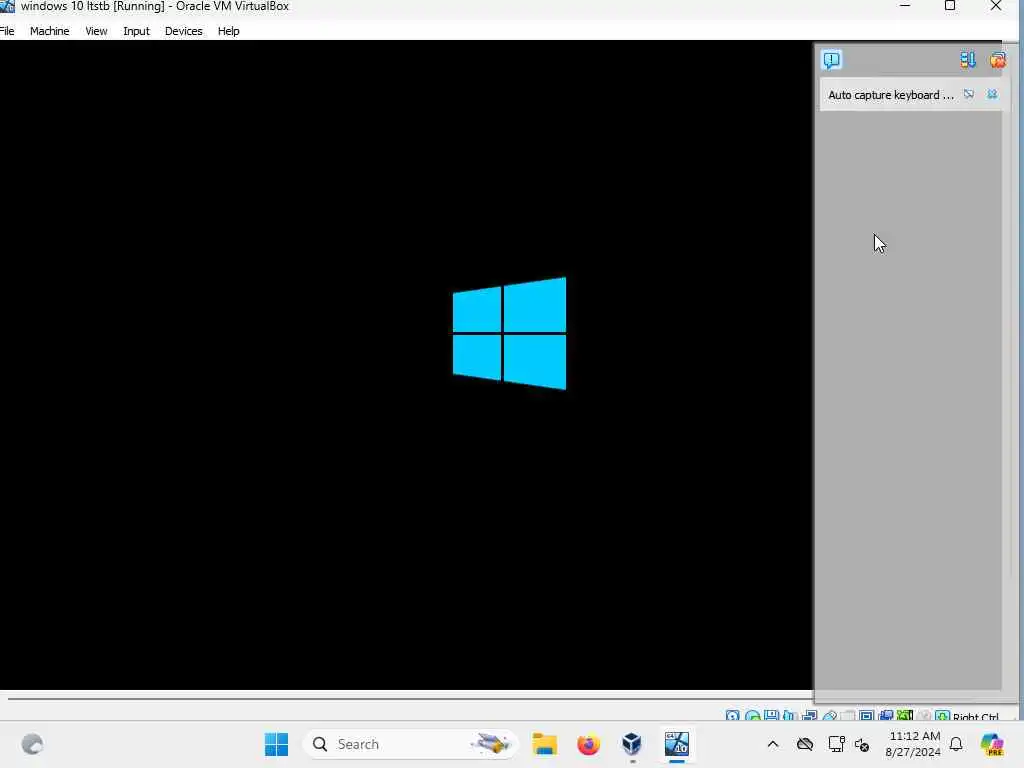Open the Windows Start menu
This screenshot has width=1024, height=768.
click(x=276, y=744)
